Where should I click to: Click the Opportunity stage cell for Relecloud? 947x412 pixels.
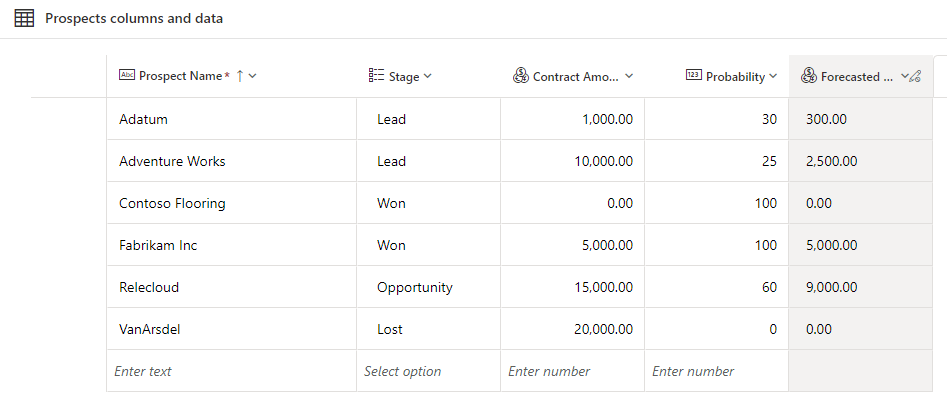click(x=415, y=287)
